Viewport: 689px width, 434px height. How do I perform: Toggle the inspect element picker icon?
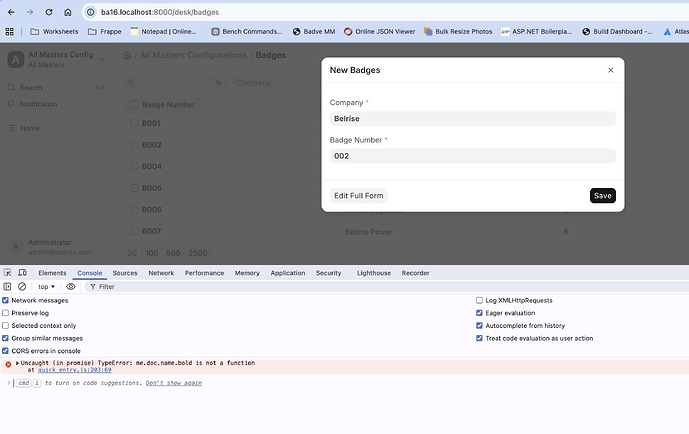click(7, 273)
